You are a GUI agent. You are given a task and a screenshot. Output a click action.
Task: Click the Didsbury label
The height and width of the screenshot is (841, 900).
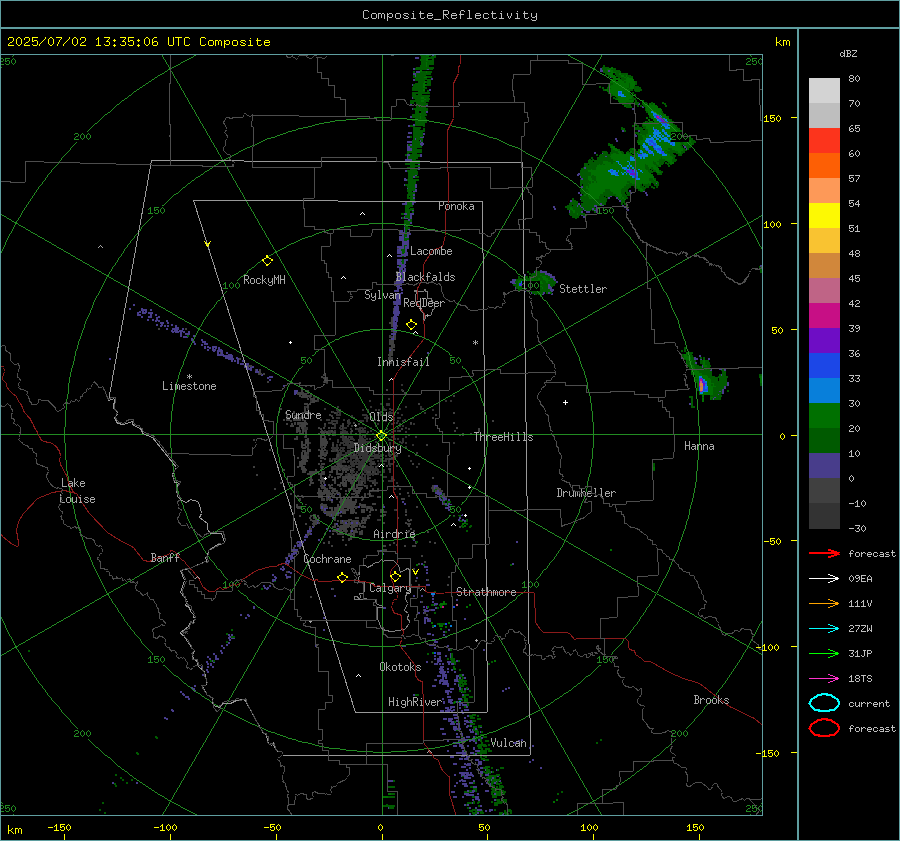(377, 448)
